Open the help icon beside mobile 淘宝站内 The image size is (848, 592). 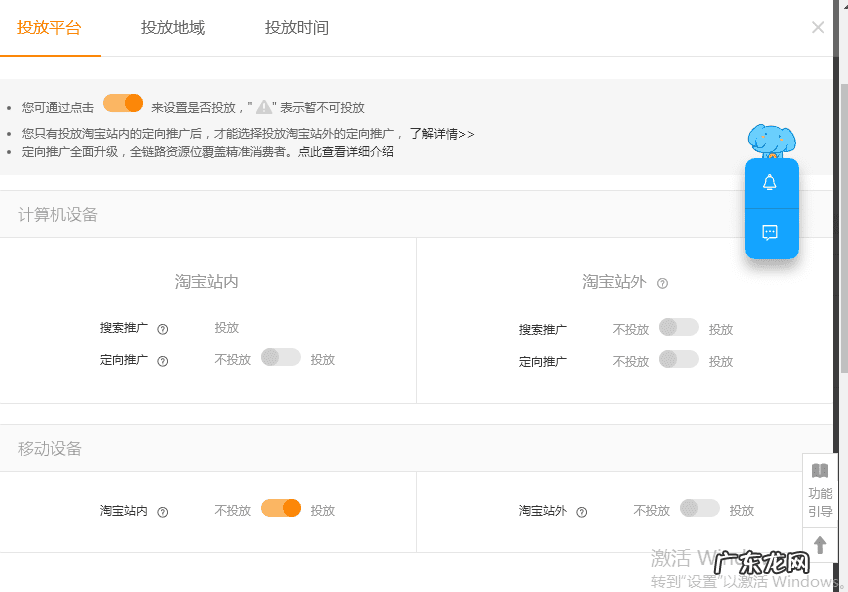(161, 510)
